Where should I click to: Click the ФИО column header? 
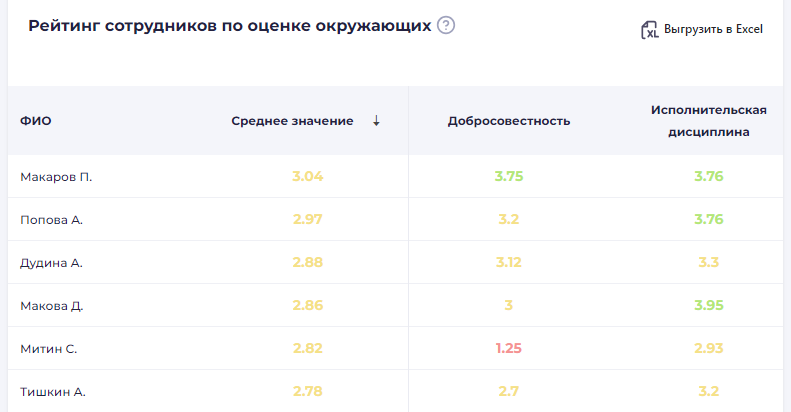(x=36, y=121)
